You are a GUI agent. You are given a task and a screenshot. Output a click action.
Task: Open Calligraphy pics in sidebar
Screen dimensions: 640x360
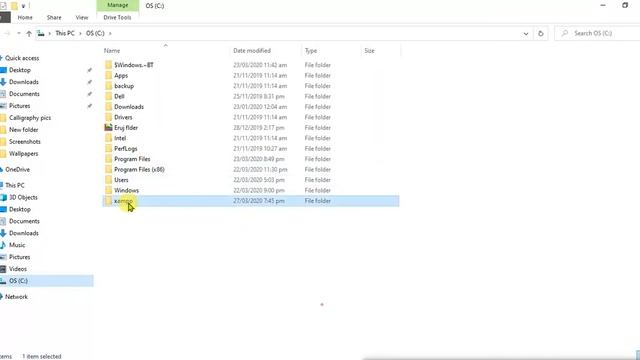click(x=30, y=118)
